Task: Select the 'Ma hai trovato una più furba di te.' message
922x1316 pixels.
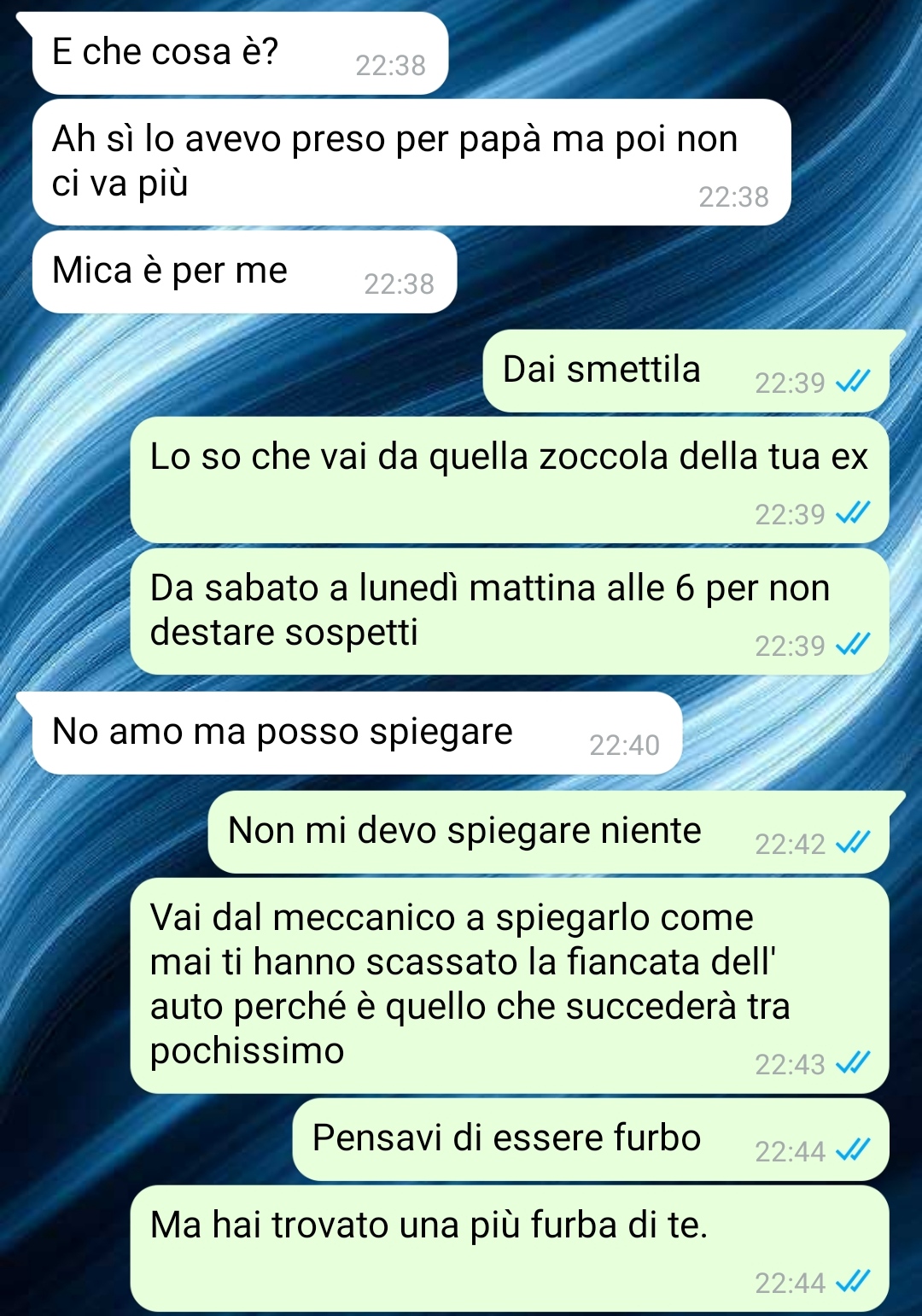Action: (x=510, y=1249)
